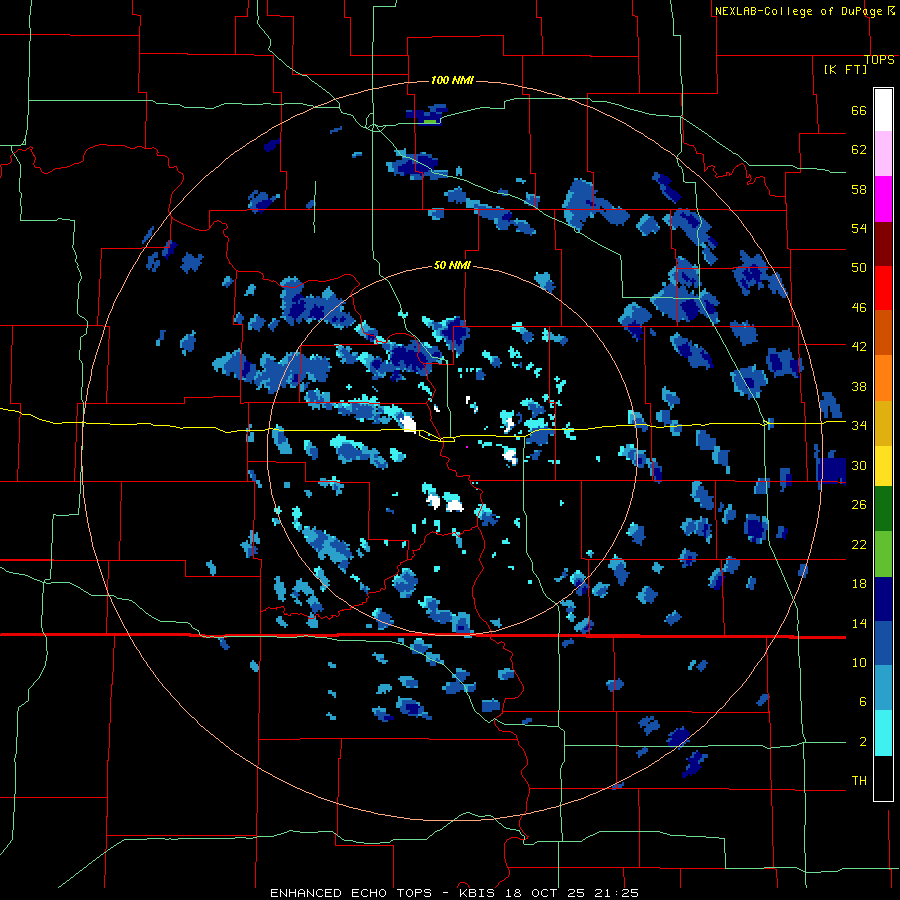The height and width of the screenshot is (900, 900).
Task: Select the orange 42 kft legend swatch
Action: pos(883,378)
